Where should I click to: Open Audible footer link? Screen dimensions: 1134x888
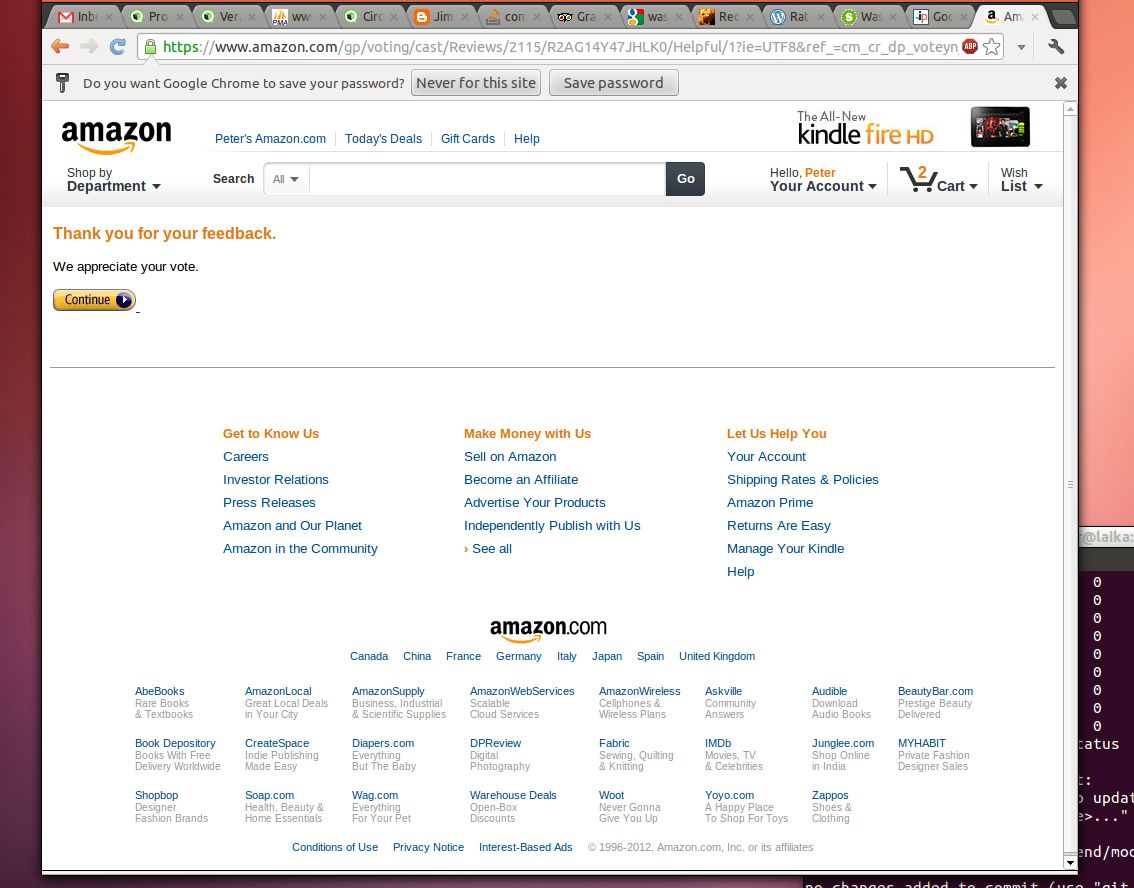point(829,691)
